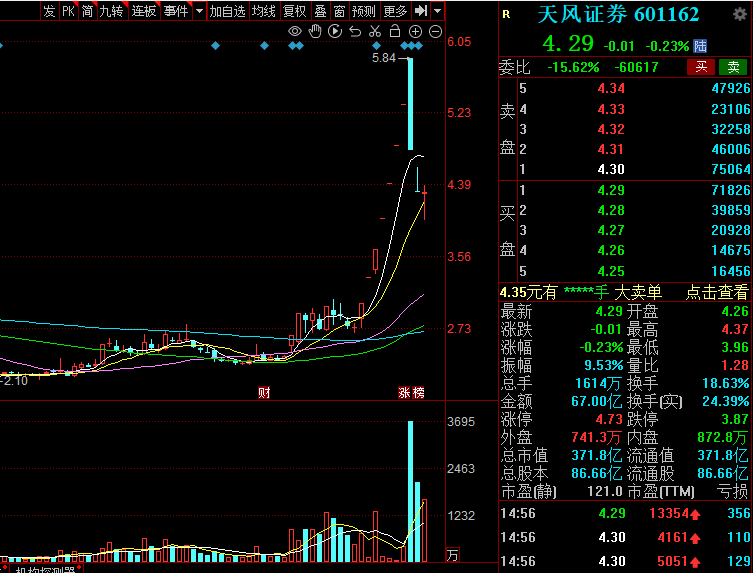Open dropdown arrow at the toolbar's end

click(437, 11)
